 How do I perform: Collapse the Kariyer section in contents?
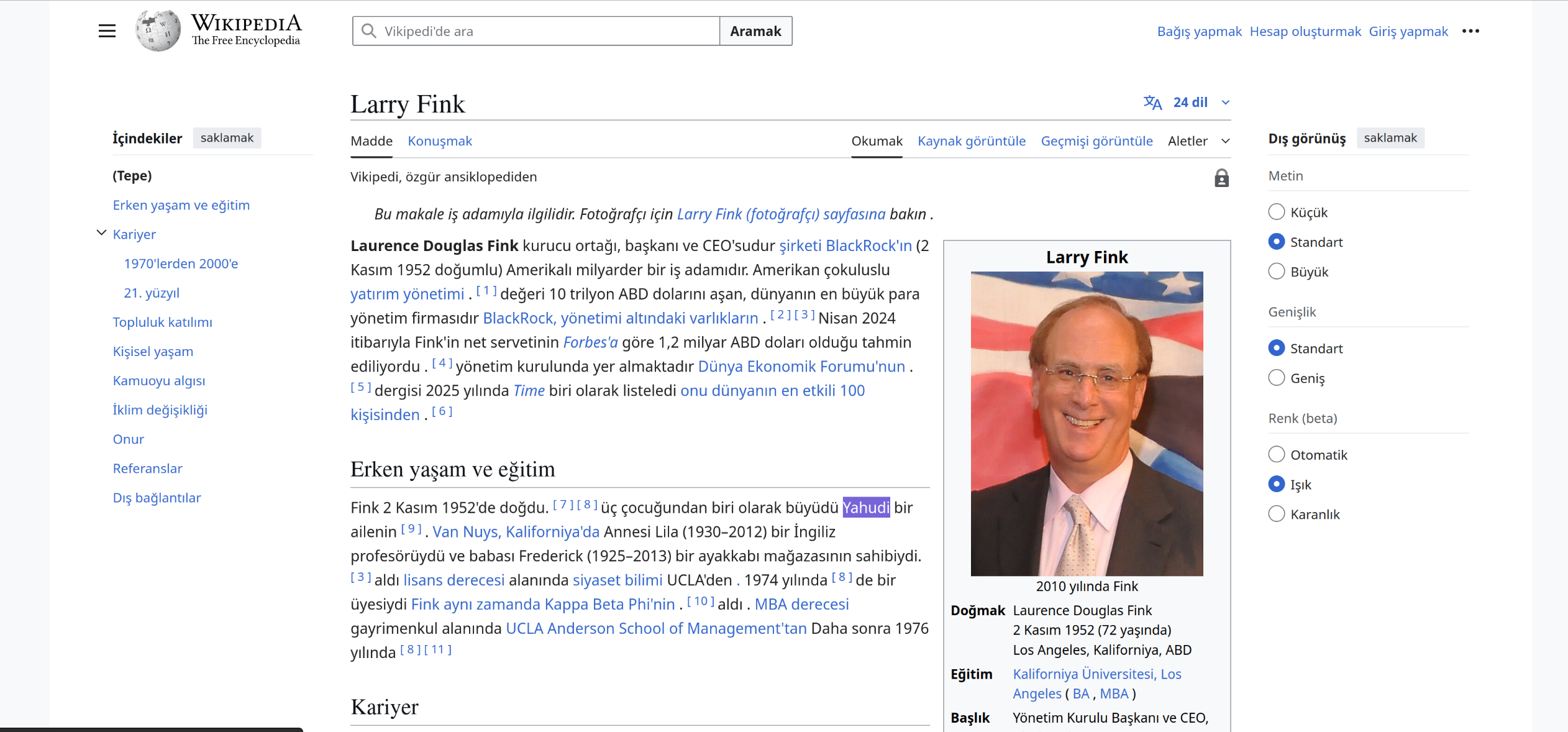101,233
